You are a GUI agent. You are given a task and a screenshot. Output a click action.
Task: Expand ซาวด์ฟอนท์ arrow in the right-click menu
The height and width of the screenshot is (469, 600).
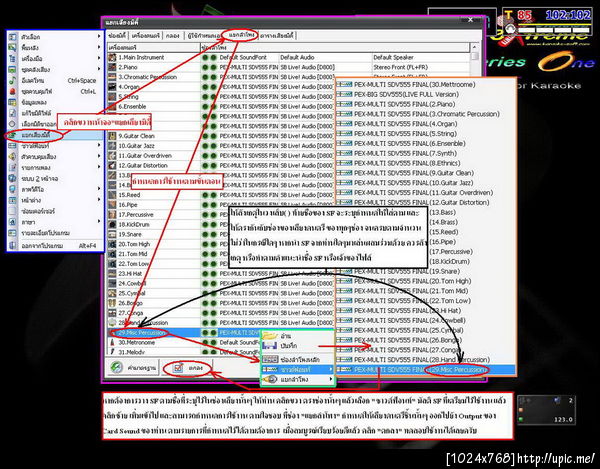(x=331, y=370)
